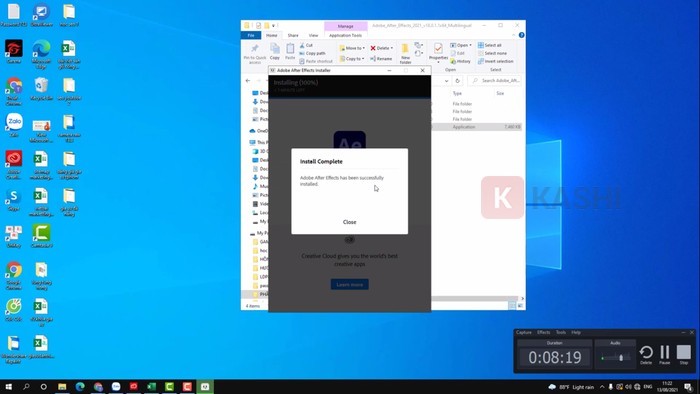
Task: Open the Skype desktop shortcut
Action: tap(14, 199)
